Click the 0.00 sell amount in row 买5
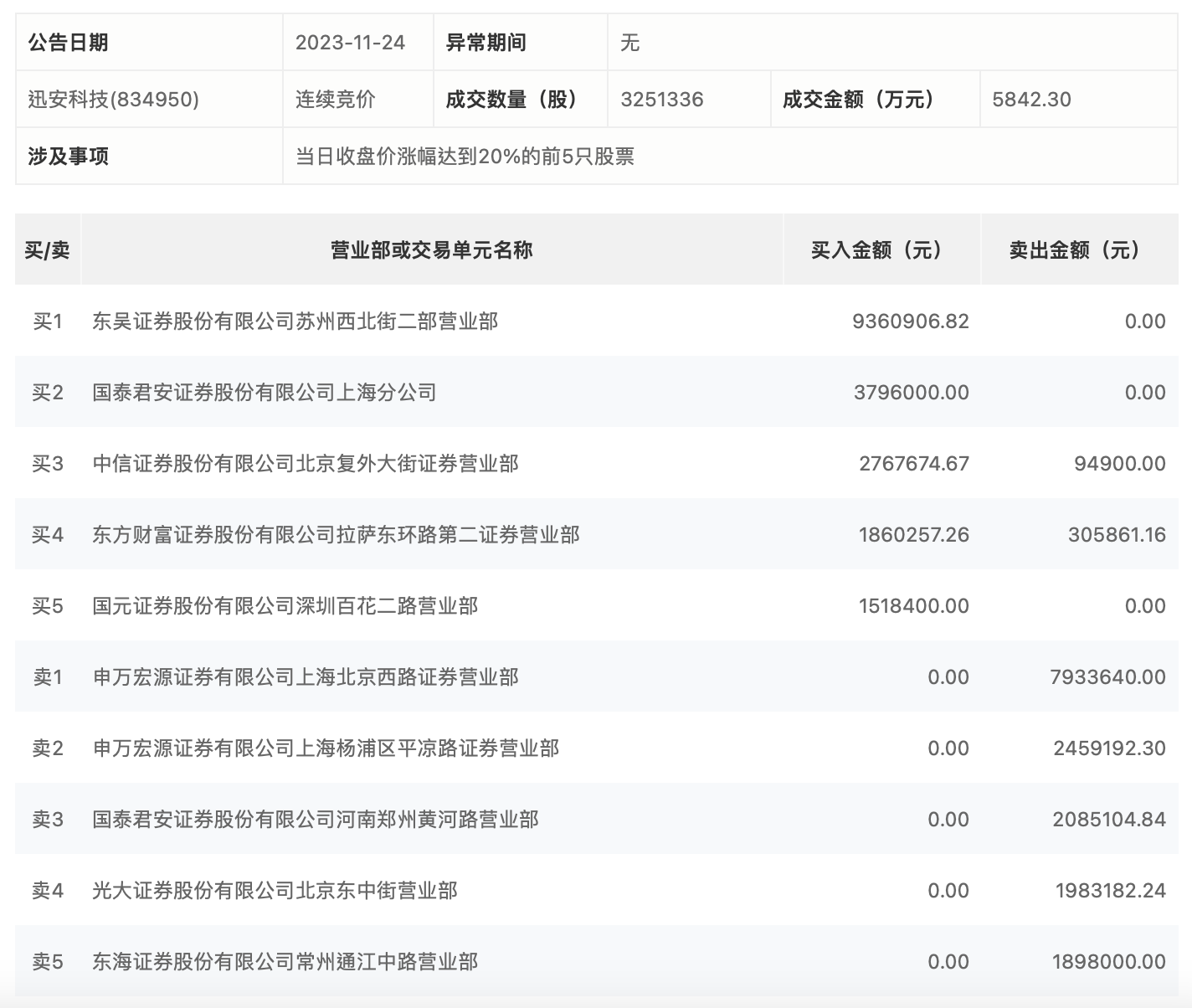 pyautogui.click(x=1145, y=605)
